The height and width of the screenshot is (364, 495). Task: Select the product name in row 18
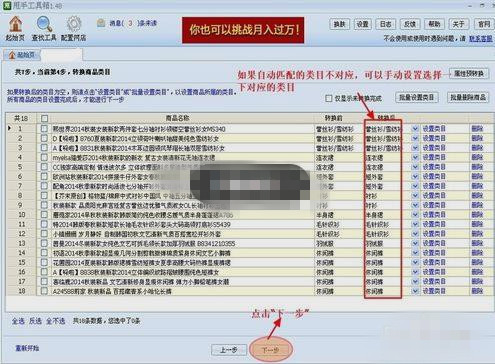(112, 291)
